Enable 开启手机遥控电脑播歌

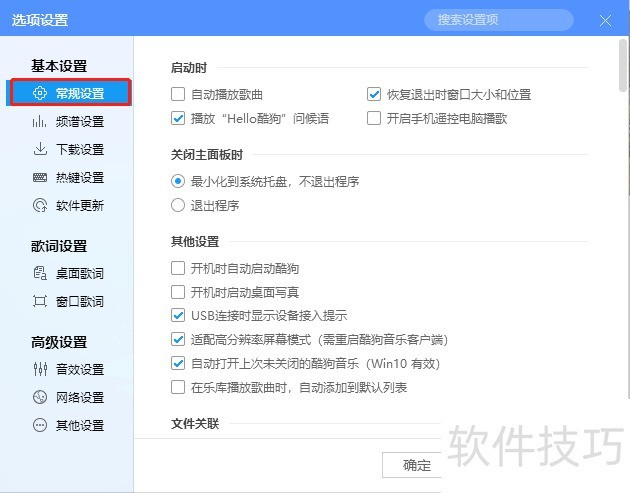click(374, 118)
